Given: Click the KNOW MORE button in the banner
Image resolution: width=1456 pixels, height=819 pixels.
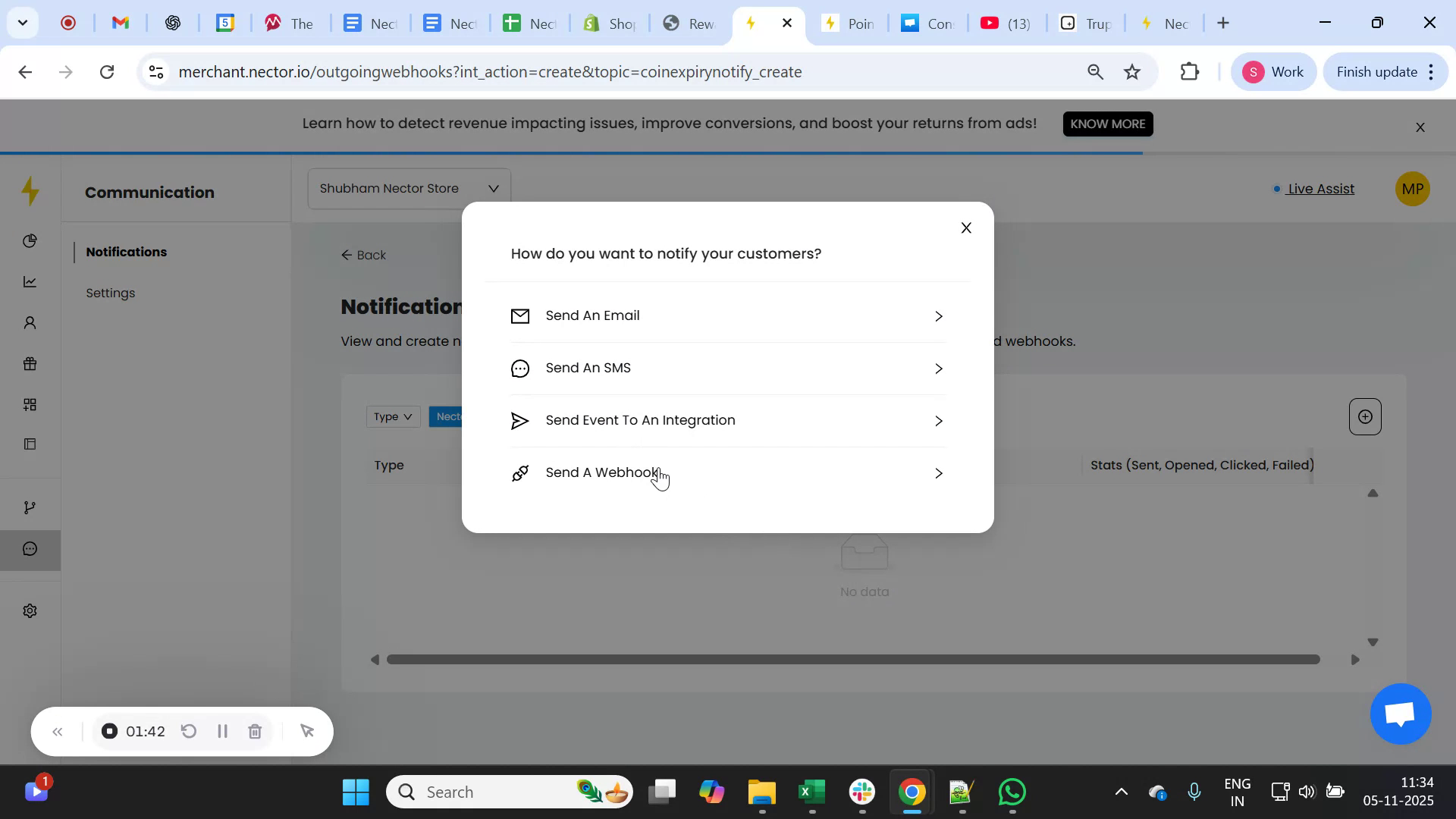Looking at the screenshot, I should point(1107,124).
